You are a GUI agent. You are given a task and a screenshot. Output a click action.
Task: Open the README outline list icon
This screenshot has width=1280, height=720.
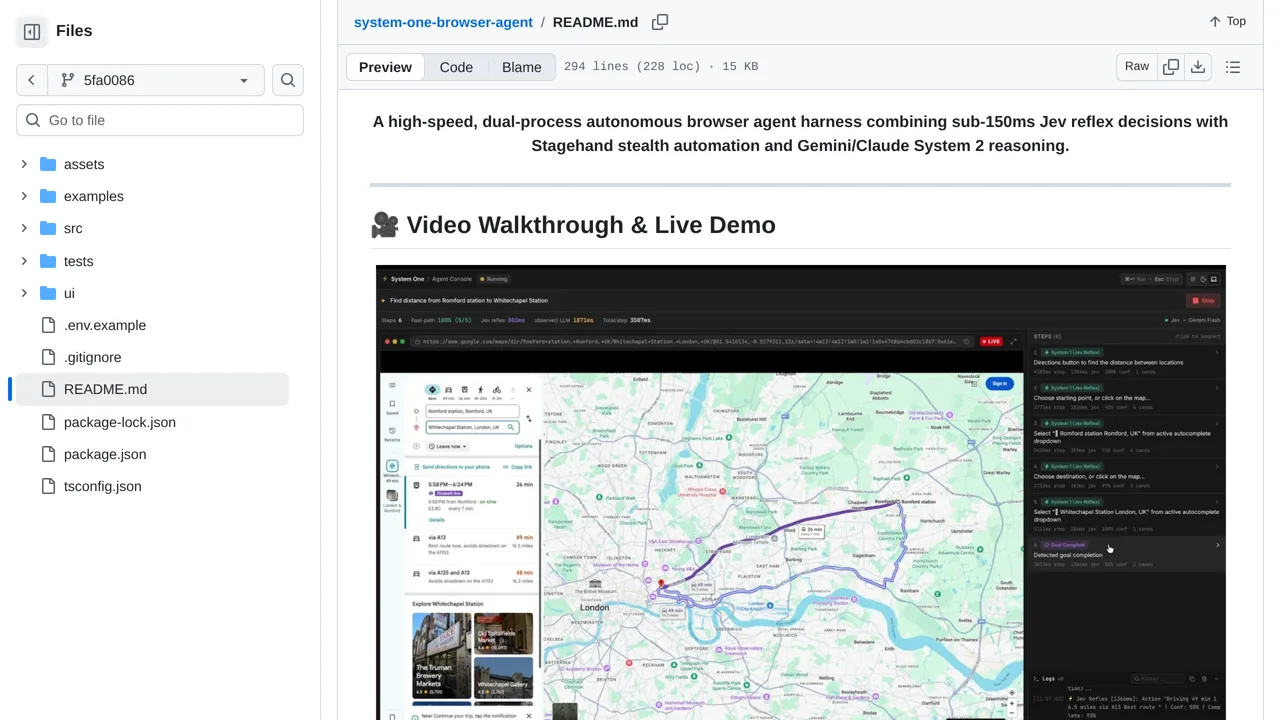click(x=1233, y=67)
